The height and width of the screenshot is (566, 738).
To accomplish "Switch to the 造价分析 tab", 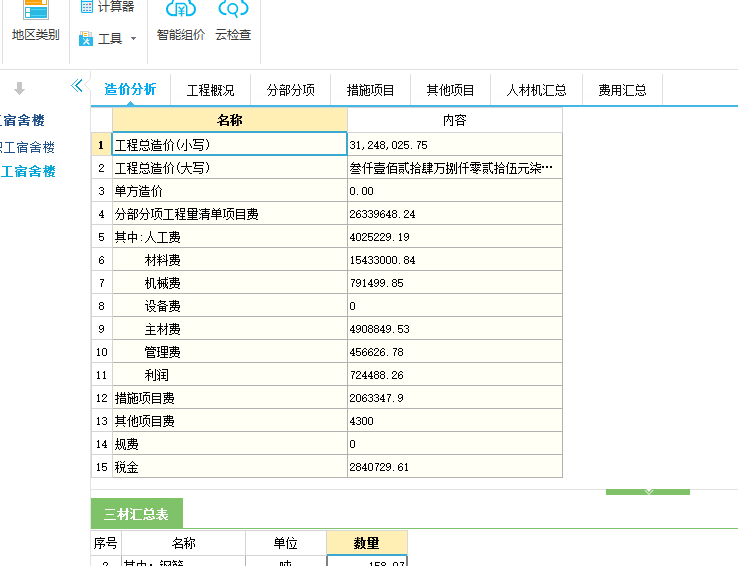I will [130, 89].
